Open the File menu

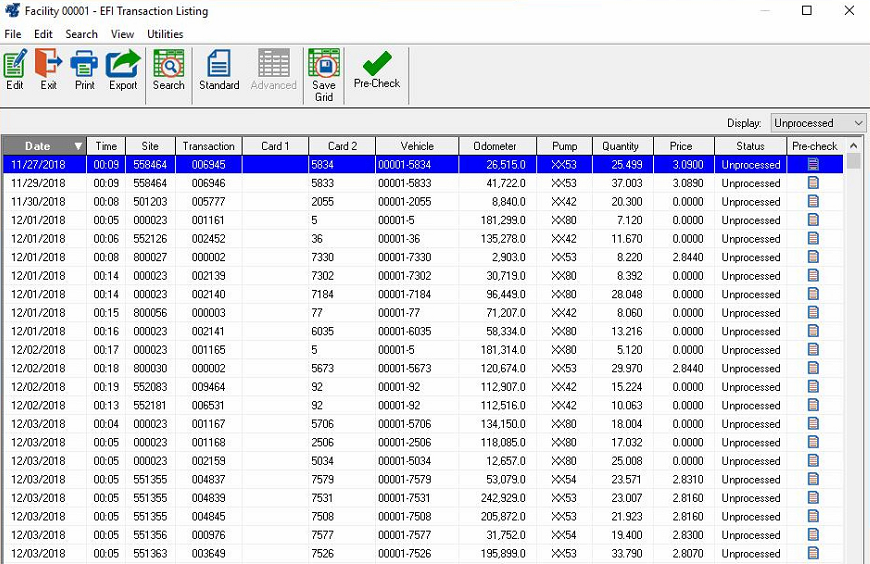pos(13,34)
